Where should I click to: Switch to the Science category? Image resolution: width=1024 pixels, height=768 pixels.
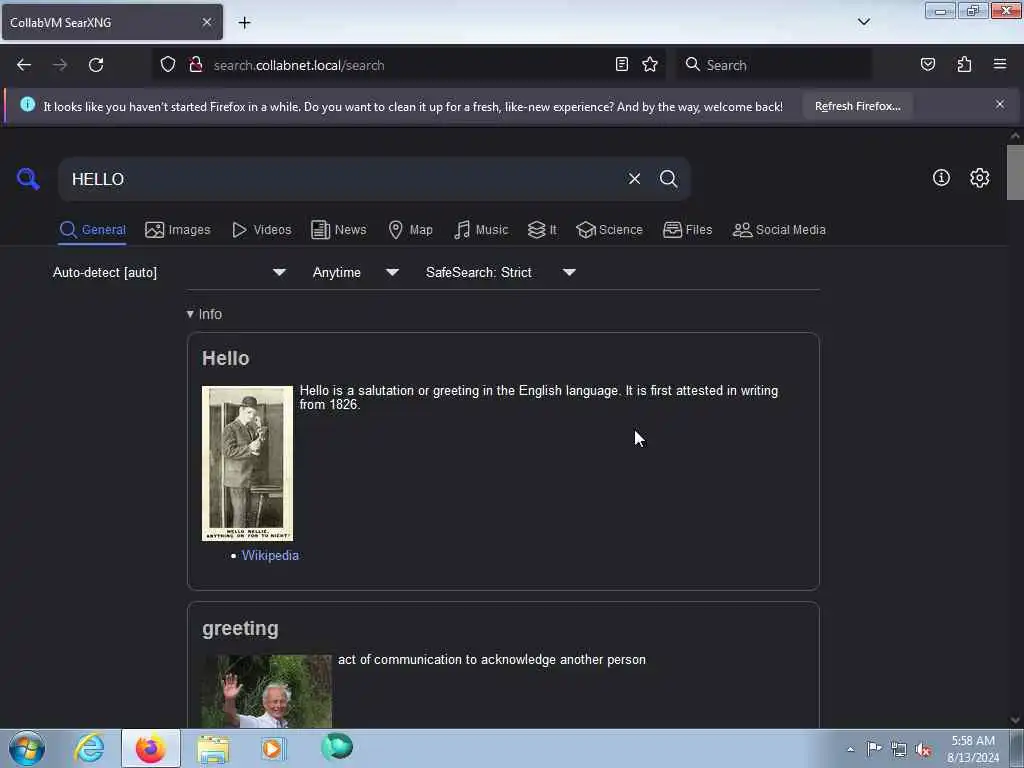[610, 230]
